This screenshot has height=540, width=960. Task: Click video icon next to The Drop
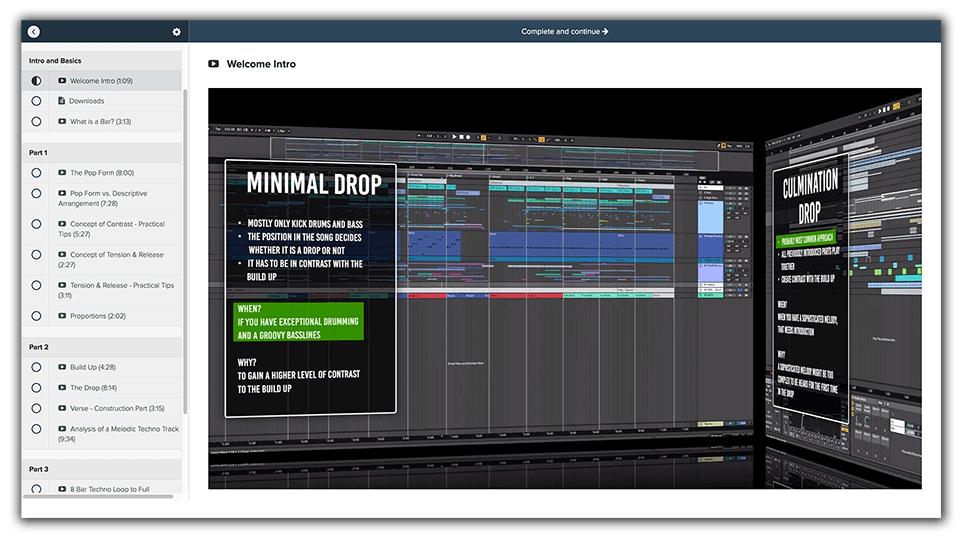pos(62,388)
